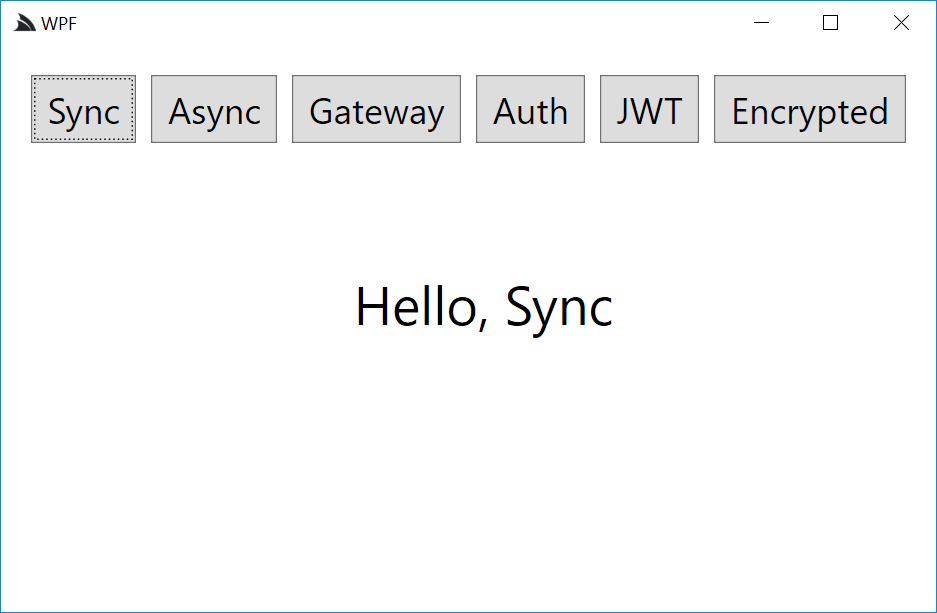Click the Encrypted button
This screenshot has height=613, width=937.
[x=809, y=109]
